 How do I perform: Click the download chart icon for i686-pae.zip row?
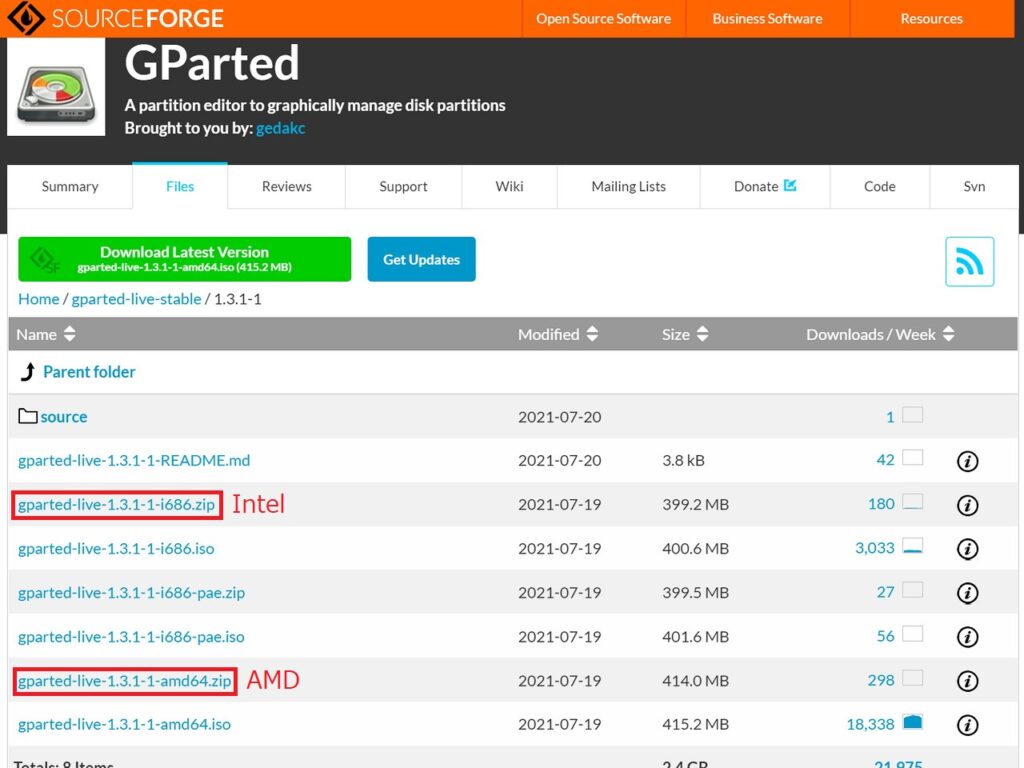click(x=912, y=590)
